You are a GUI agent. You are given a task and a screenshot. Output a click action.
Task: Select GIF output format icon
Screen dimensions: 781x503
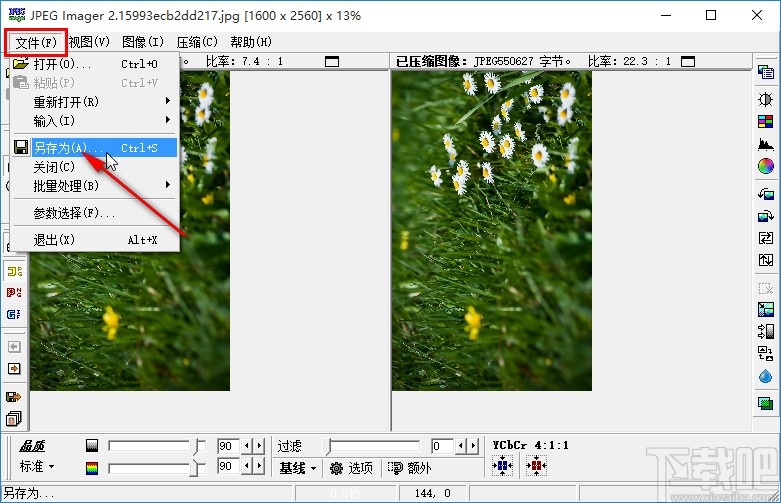point(14,314)
